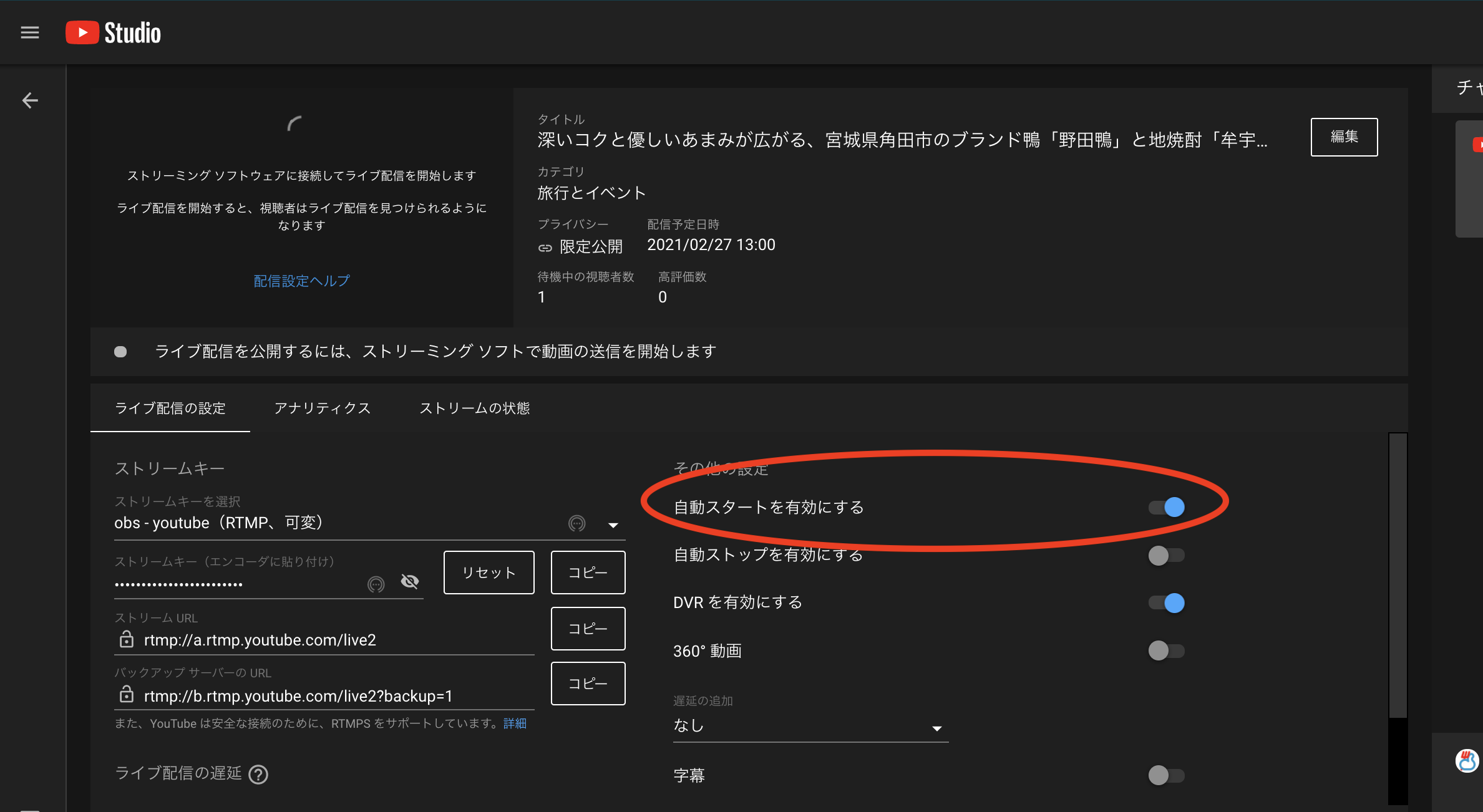
Task: Open the hamburger navigation menu
Action: coord(29,32)
